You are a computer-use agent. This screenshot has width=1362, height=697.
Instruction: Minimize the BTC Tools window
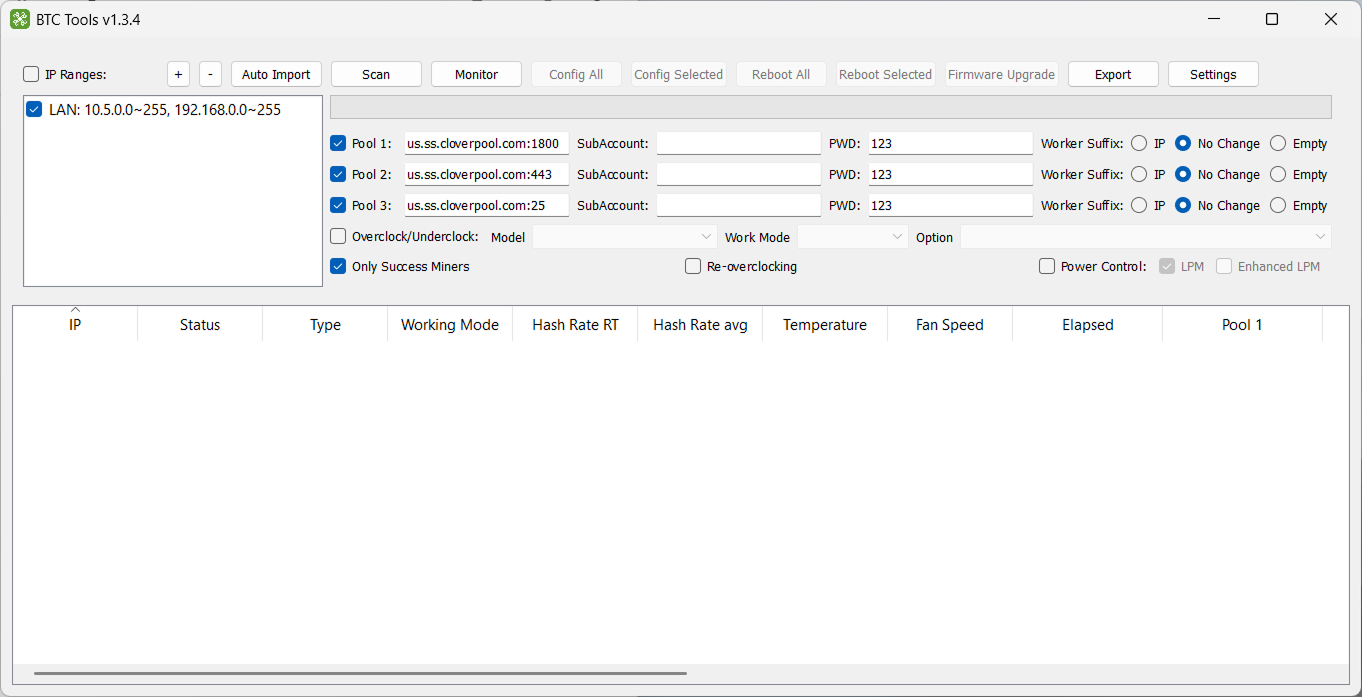pos(1213,19)
